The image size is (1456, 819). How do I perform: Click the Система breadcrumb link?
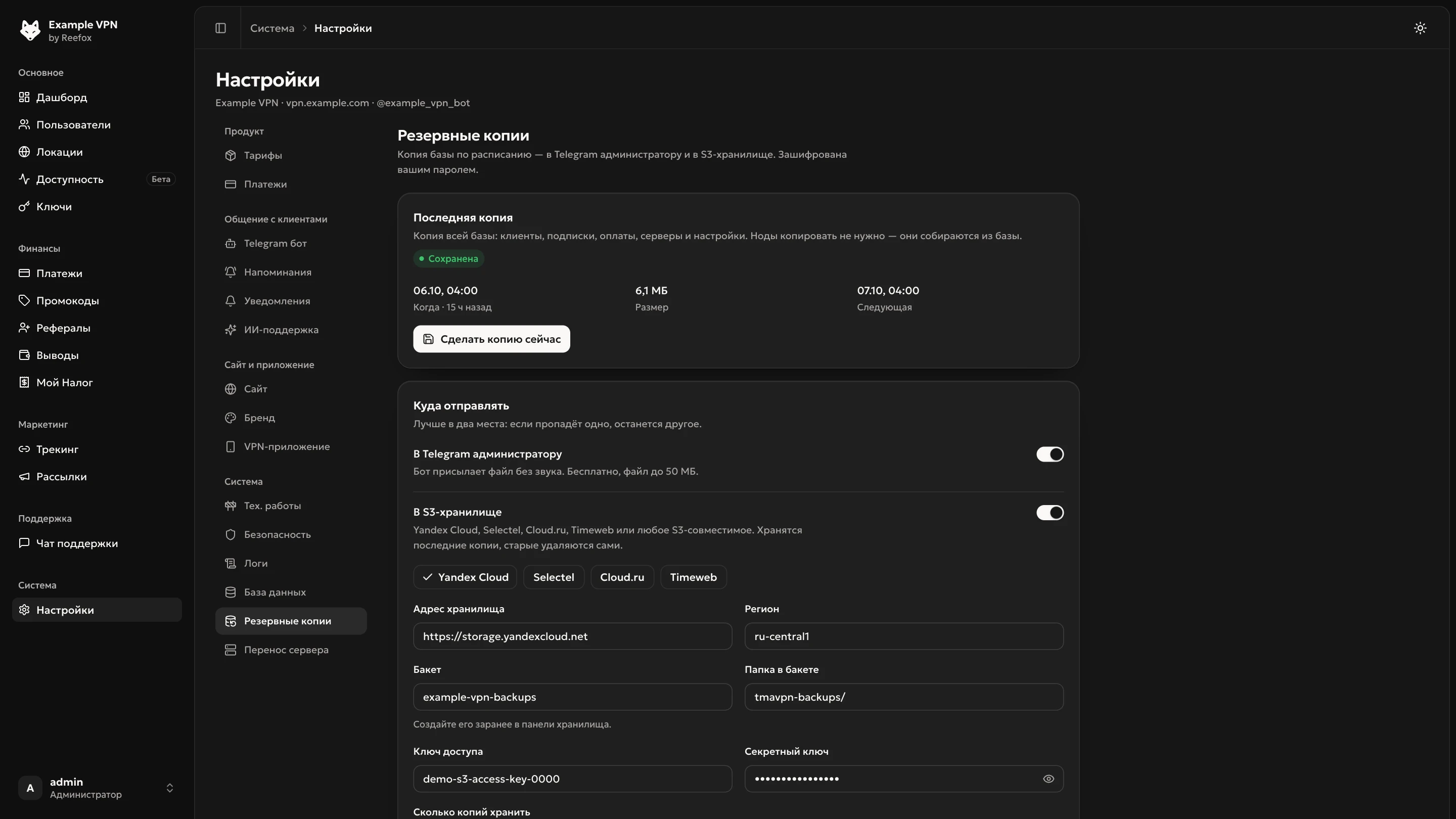272,28
